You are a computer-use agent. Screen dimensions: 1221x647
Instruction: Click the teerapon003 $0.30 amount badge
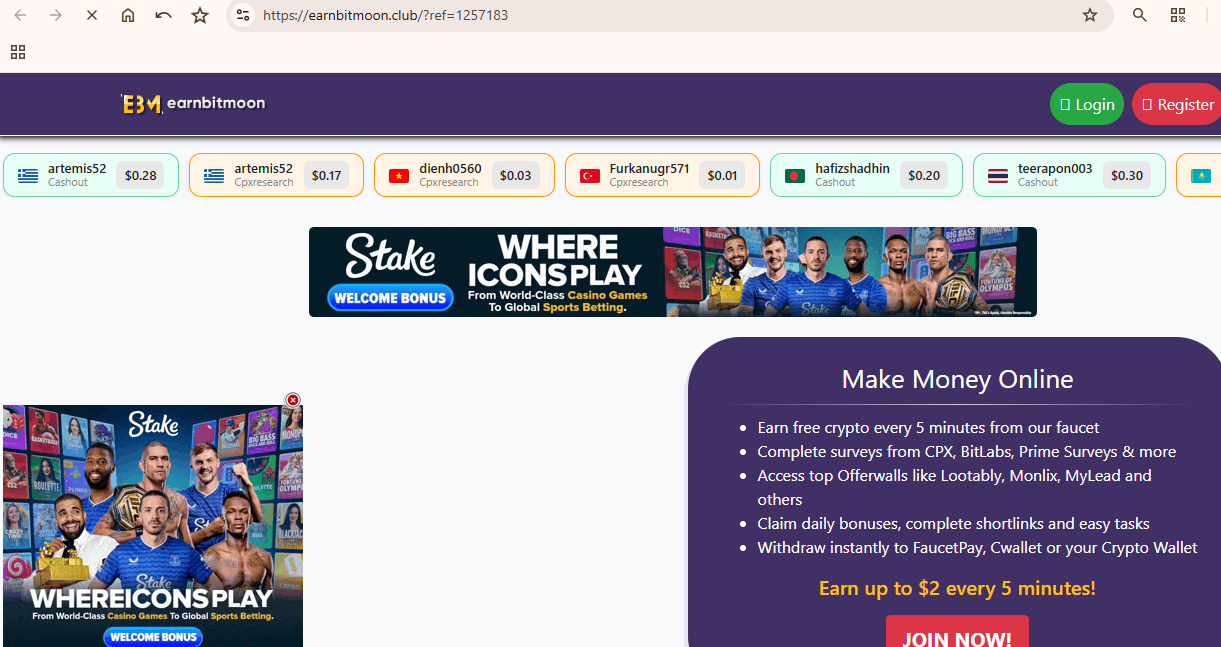(1127, 176)
